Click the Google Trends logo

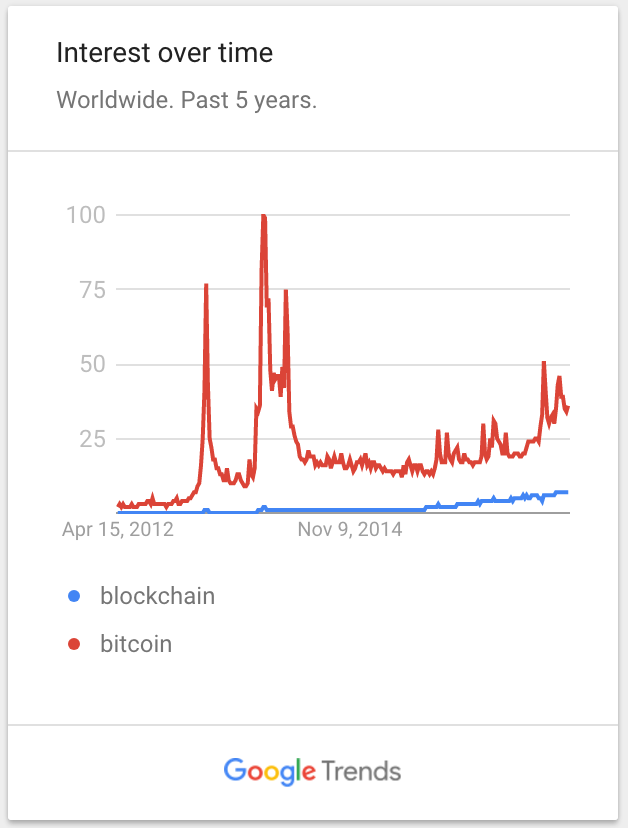(x=312, y=771)
